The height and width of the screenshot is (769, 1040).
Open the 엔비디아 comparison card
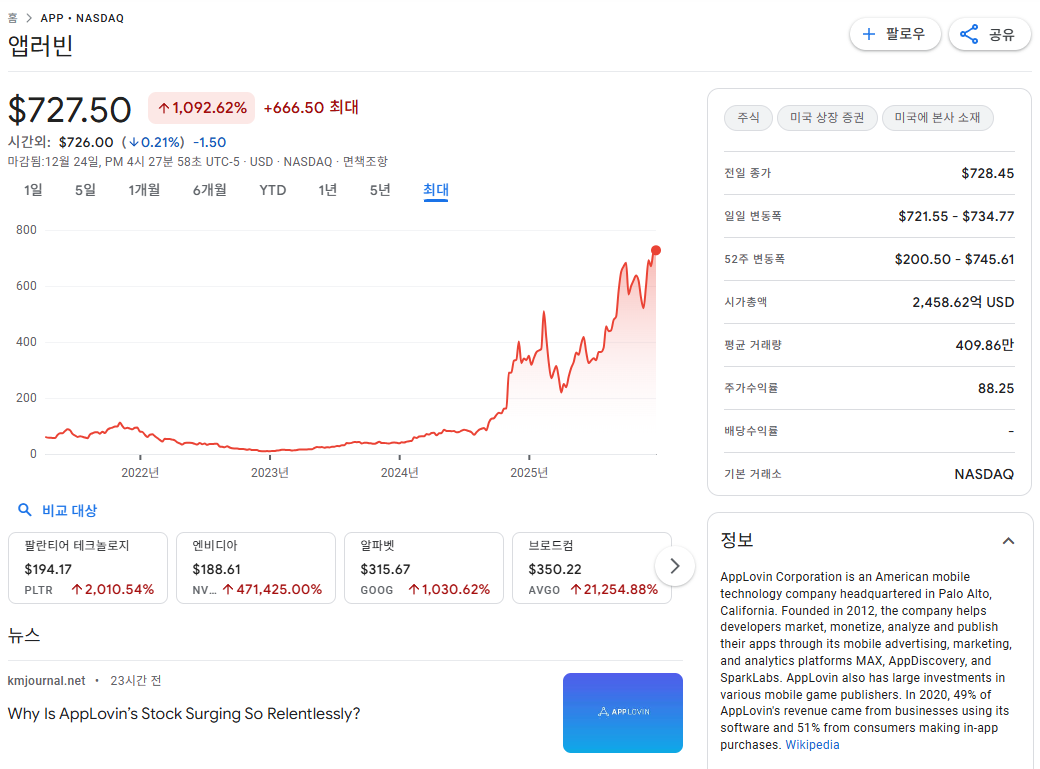pyautogui.click(x=256, y=568)
